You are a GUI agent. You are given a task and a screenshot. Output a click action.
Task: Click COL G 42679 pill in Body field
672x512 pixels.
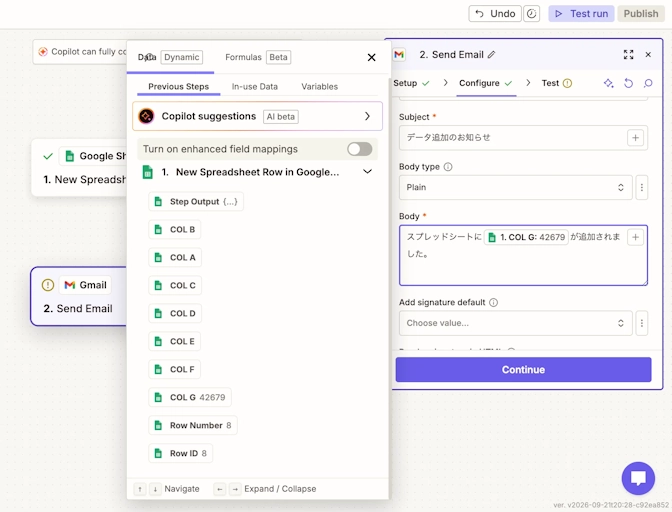pos(526,237)
